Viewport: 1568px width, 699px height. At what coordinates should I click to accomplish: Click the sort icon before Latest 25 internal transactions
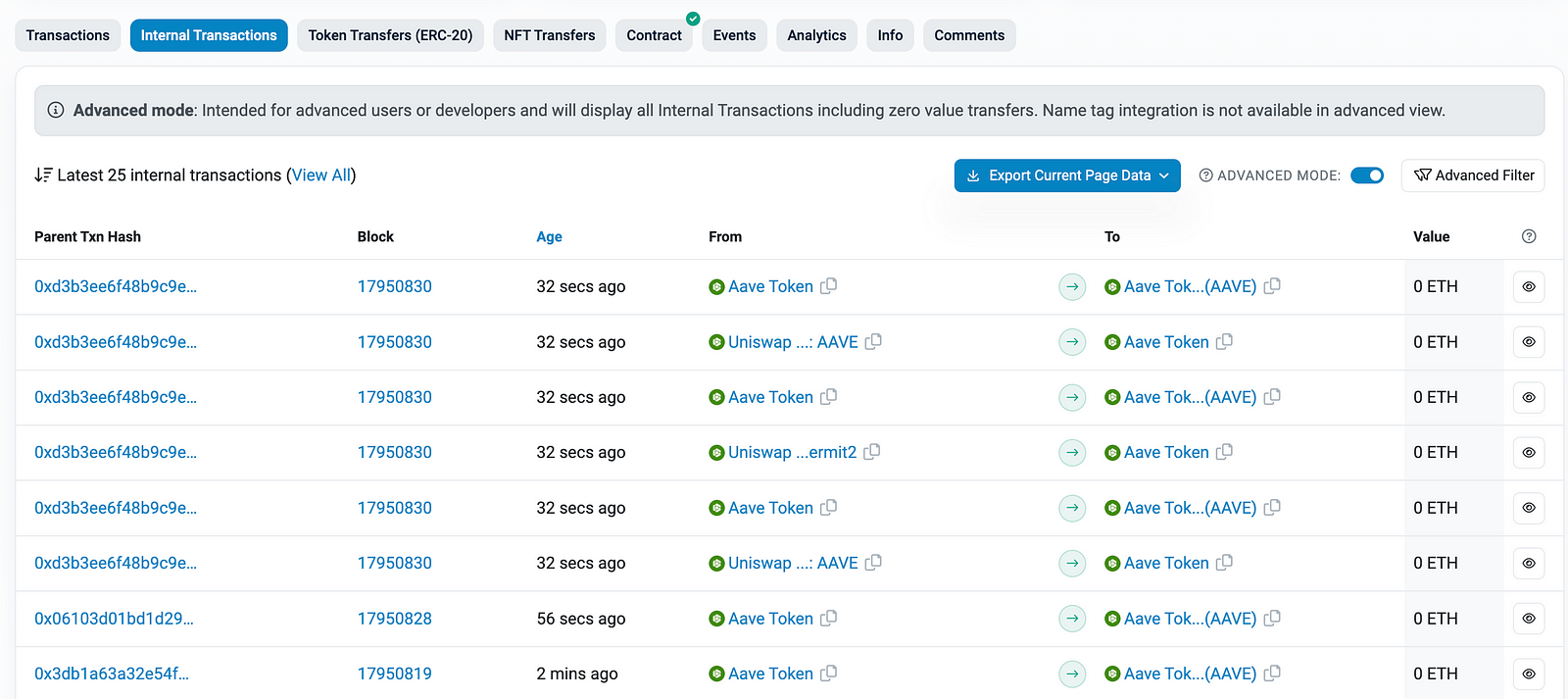pyautogui.click(x=43, y=175)
